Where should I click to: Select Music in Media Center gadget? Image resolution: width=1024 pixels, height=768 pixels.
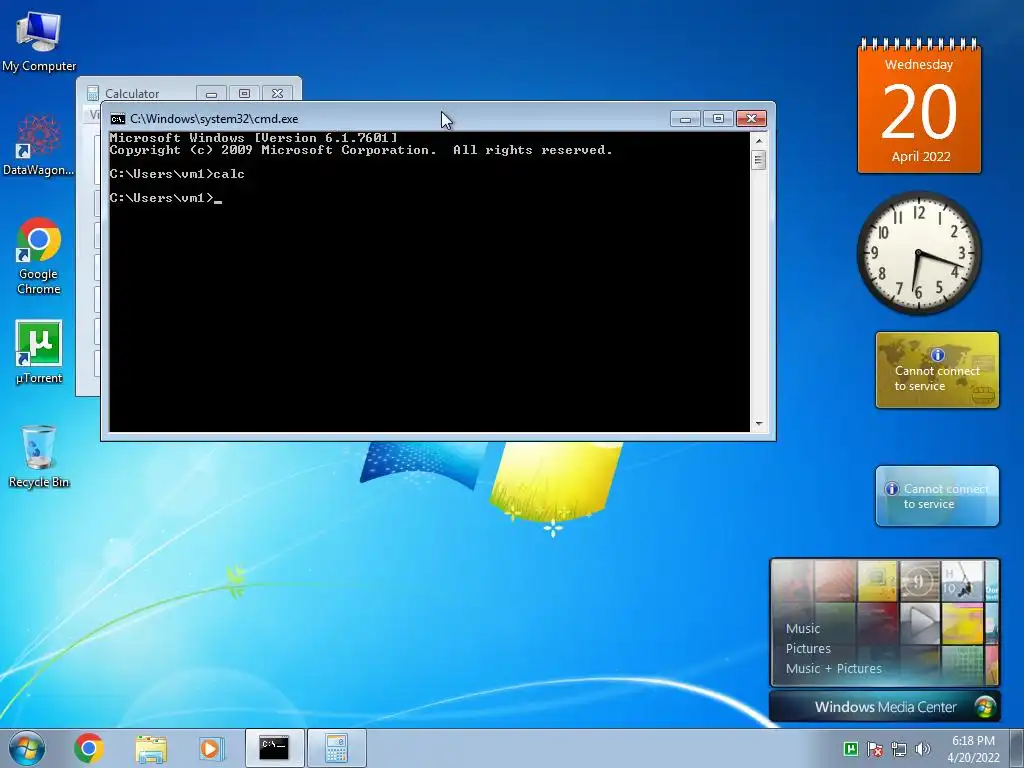(x=803, y=628)
